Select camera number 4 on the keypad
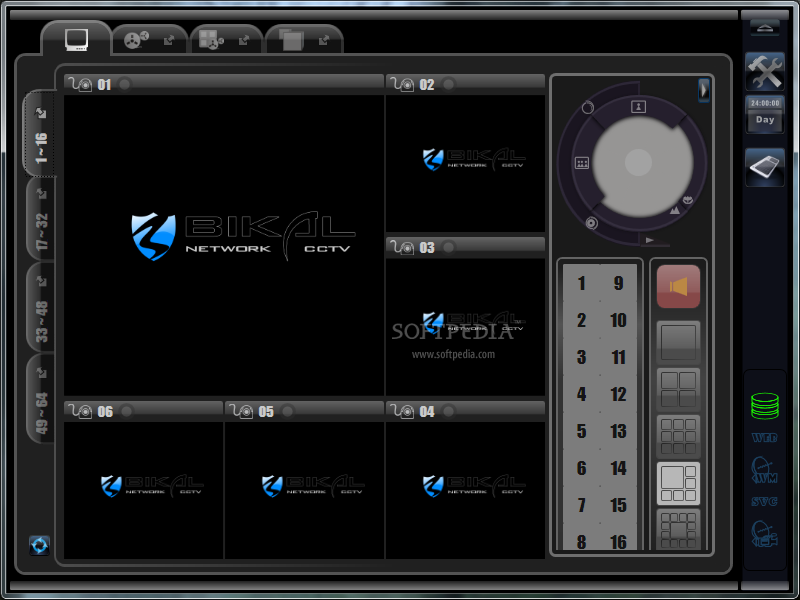 pyautogui.click(x=581, y=394)
